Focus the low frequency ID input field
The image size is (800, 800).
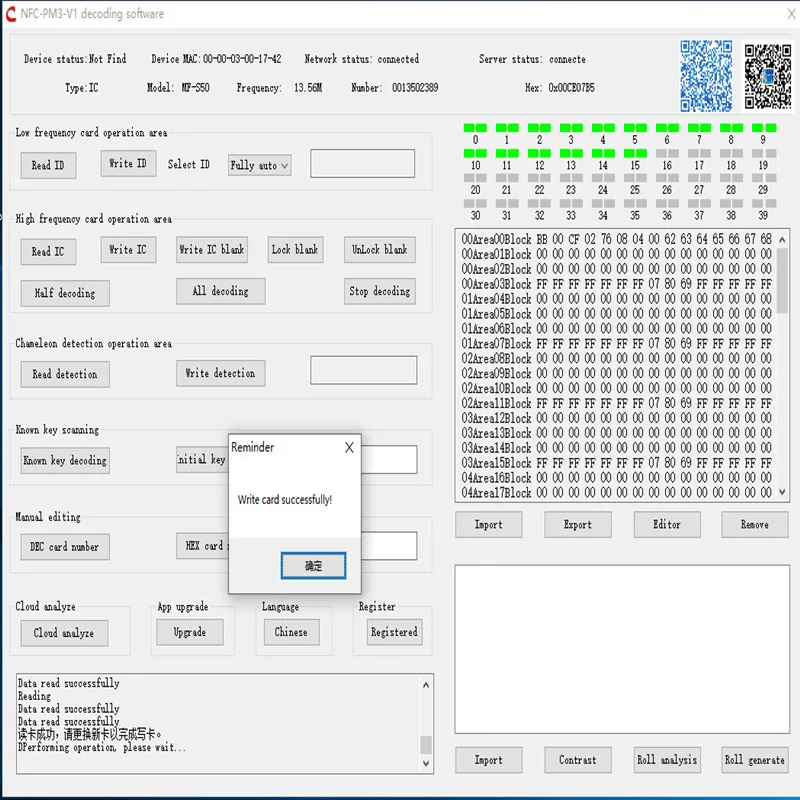tap(362, 163)
